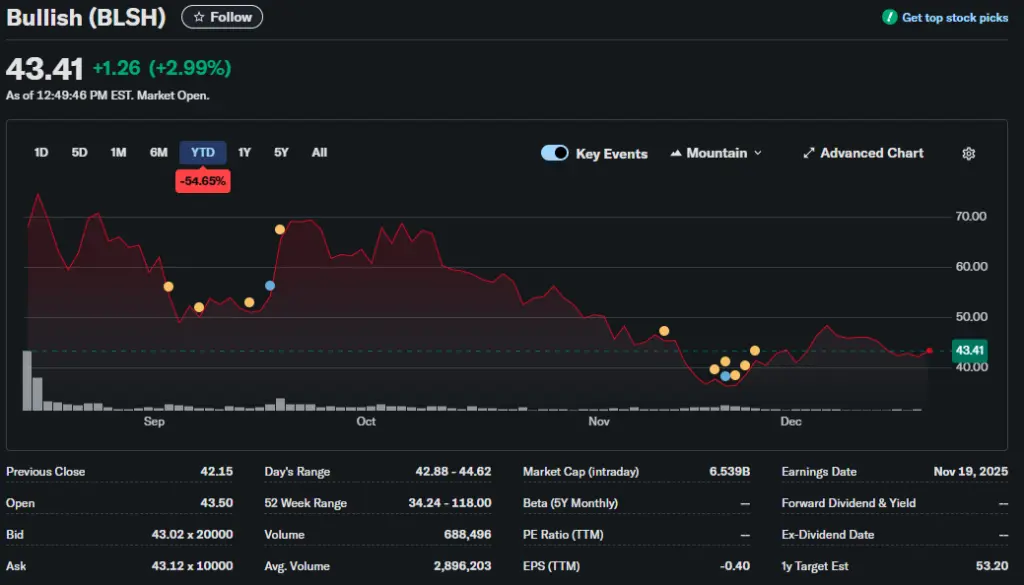The width and height of the screenshot is (1024, 585).
Task: Click the green top stock picks icon
Action: (x=889, y=18)
